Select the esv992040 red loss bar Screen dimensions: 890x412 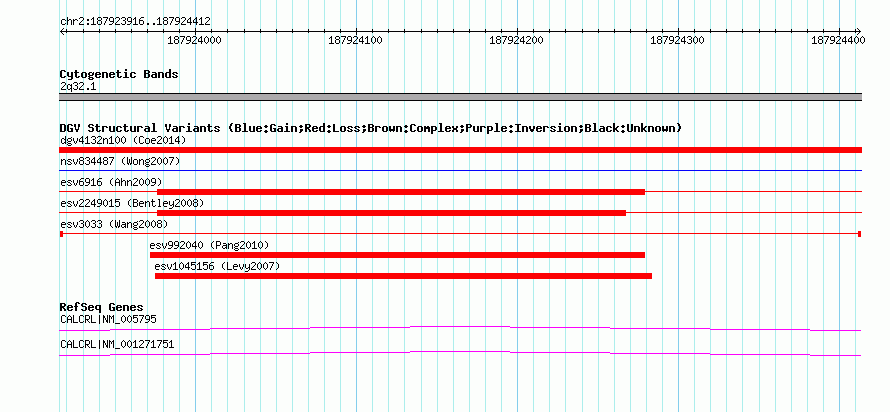coord(397,255)
